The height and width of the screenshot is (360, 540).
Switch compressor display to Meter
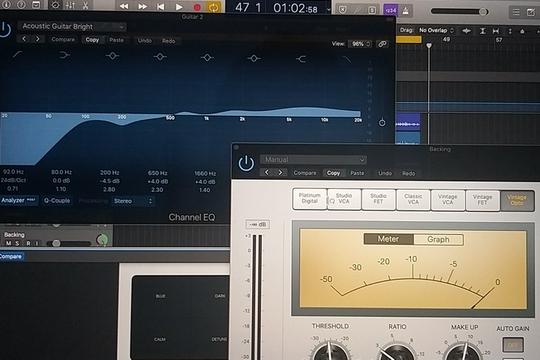pyautogui.click(x=388, y=239)
